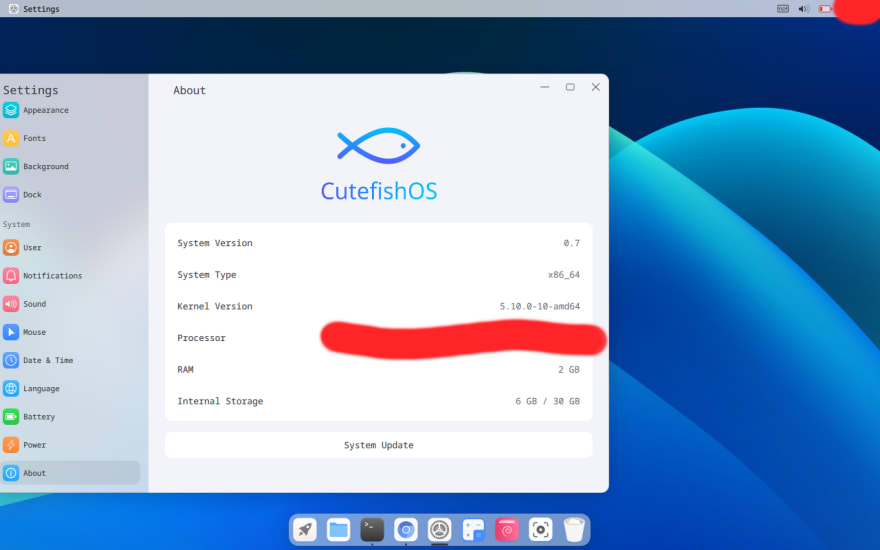Click the 5.10.0-10-amd64 kernel value

click(540, 306)
